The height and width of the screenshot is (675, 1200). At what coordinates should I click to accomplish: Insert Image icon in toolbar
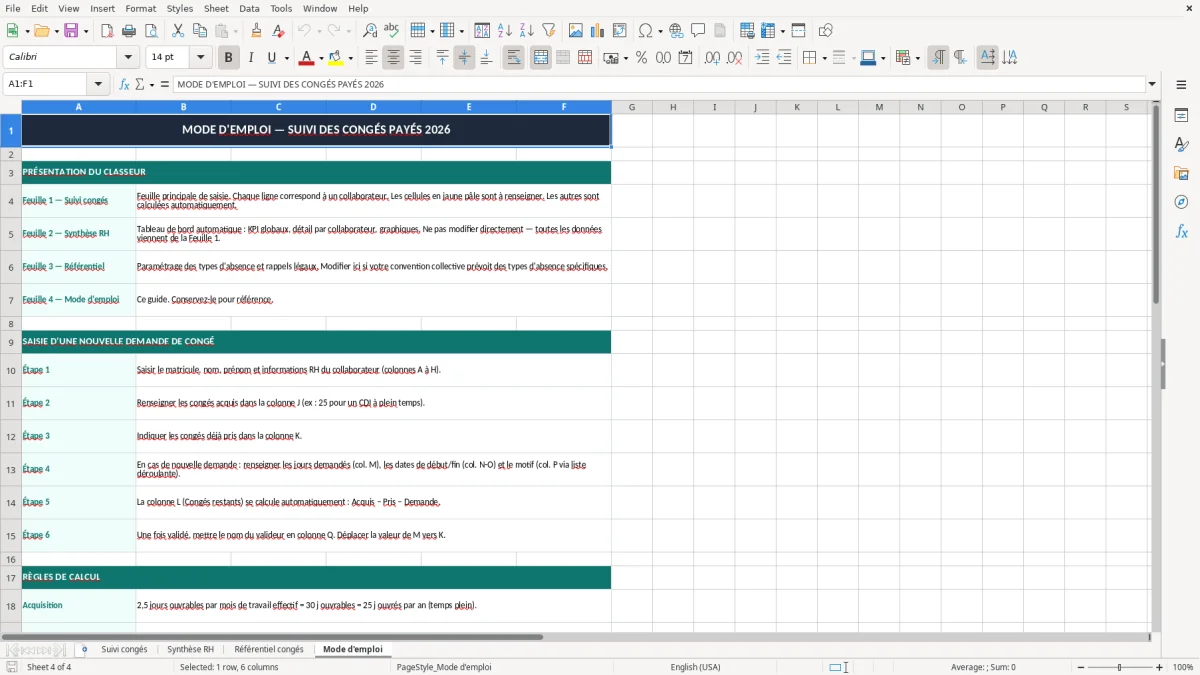pos(577,31)
